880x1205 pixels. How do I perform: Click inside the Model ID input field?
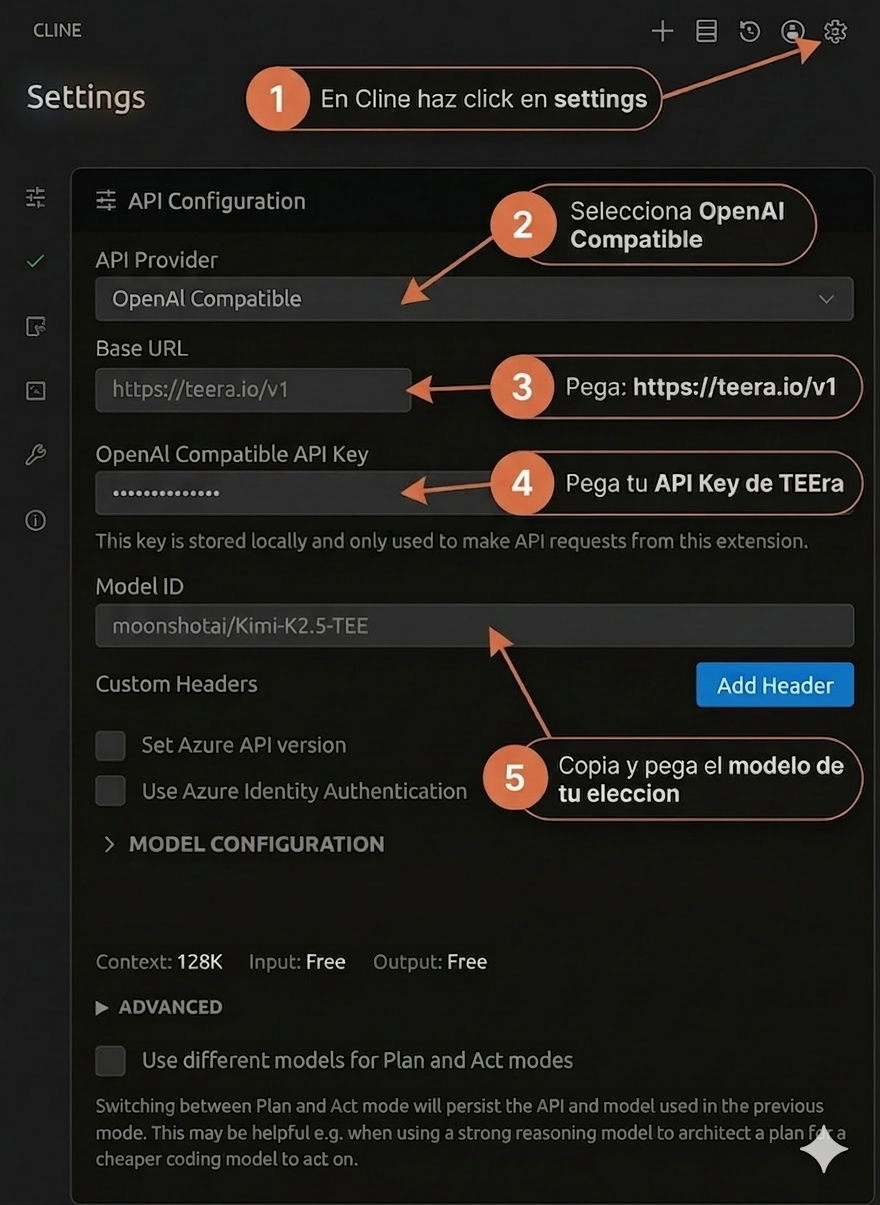click(x=474, y=625)
